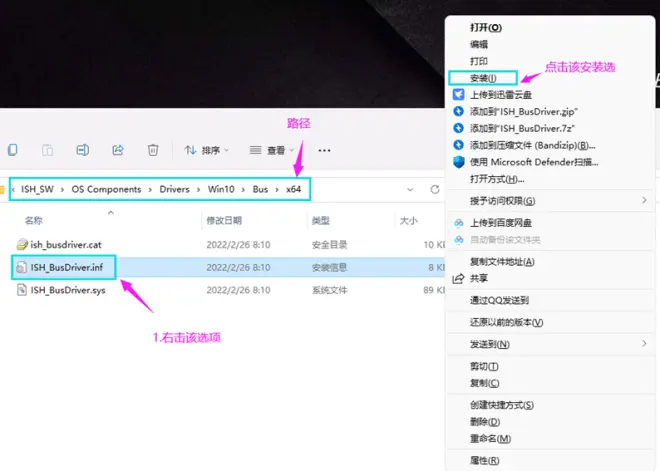Choose 还原以前的版本(V) menu entry
This screenshot has width=660, height=471.
506,322
